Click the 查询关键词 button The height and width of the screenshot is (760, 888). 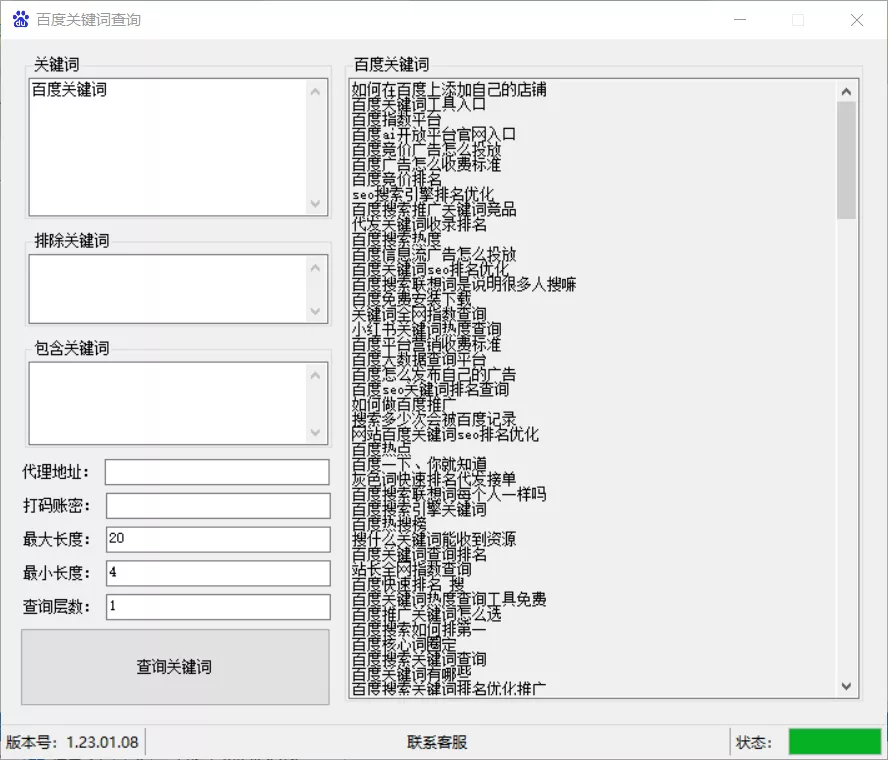(x=175, y=667)
